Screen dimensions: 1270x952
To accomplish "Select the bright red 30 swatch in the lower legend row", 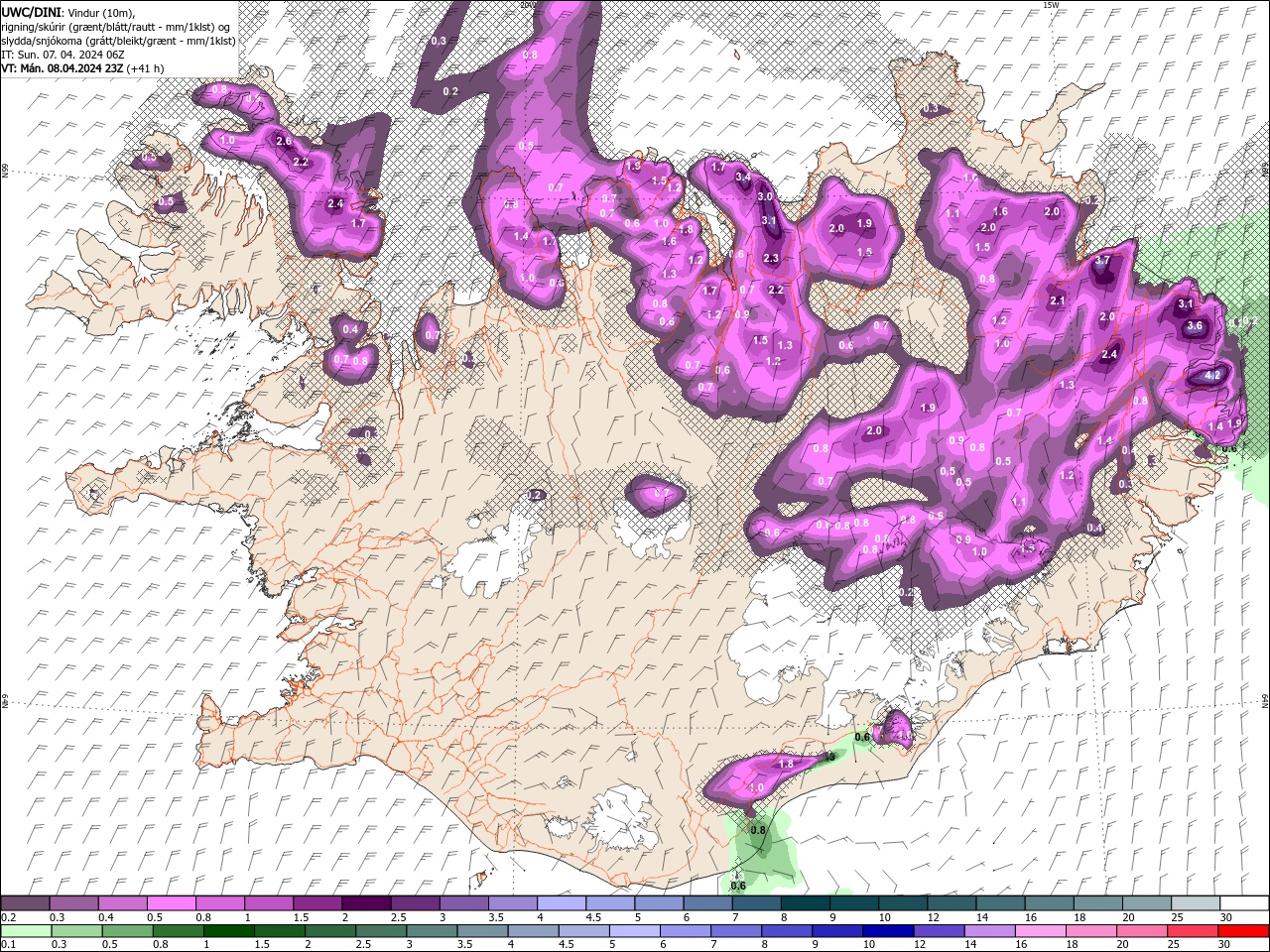I will click(x=1241, y=931).
